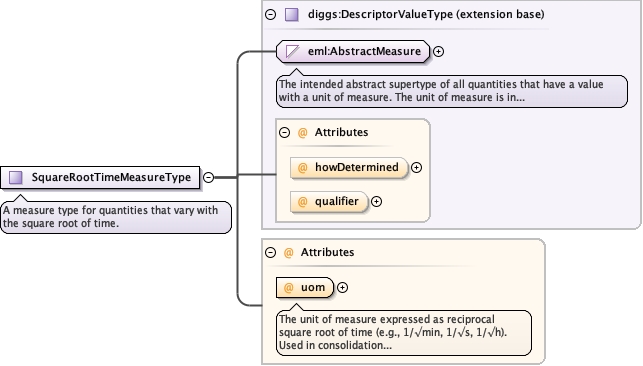
Task: Click the purple square icon in SquareRootTimeMeasureType
Action: coord(16,177)
